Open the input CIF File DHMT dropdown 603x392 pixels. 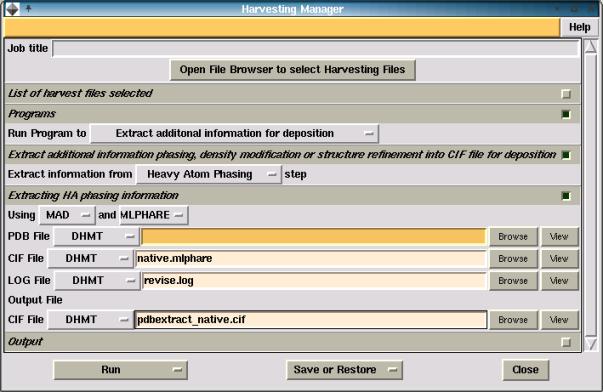coord(90,259)
